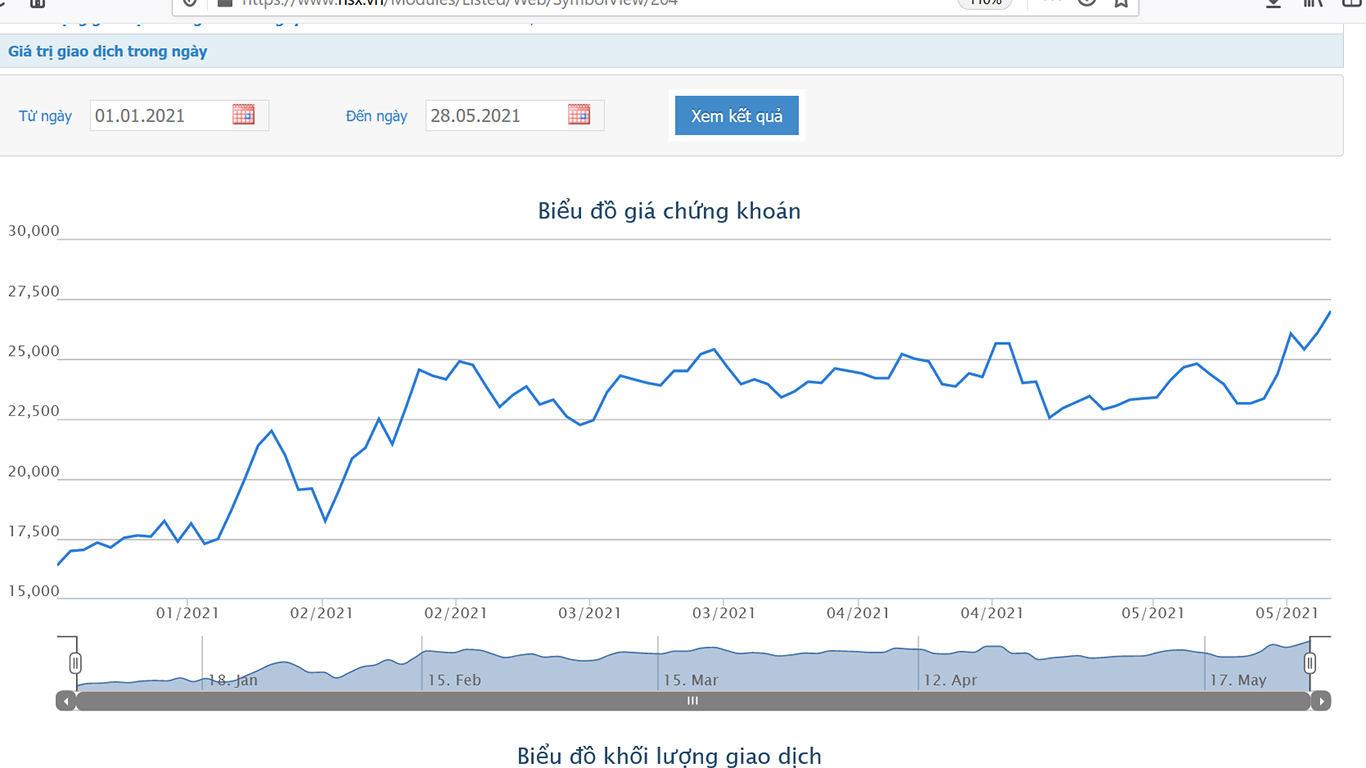Click the 15. Mar navigator marker
The width and height of the screenshot is (1366, 768).
691,680
